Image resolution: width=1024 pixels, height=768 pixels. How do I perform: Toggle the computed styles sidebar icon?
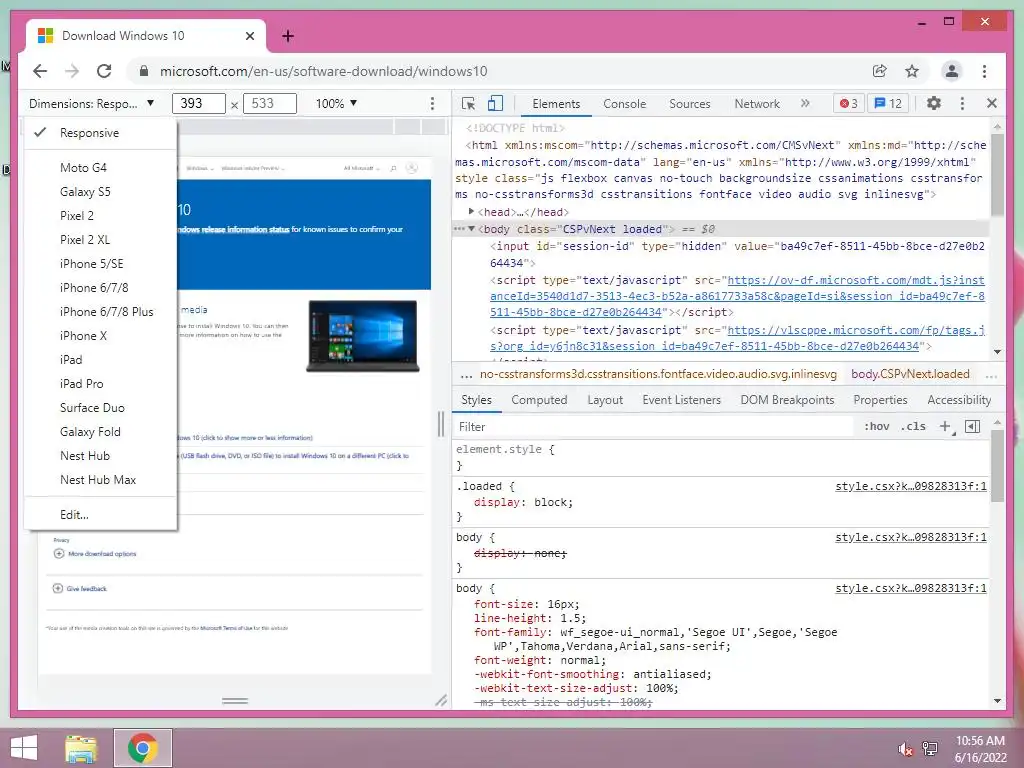coord(972,426)
